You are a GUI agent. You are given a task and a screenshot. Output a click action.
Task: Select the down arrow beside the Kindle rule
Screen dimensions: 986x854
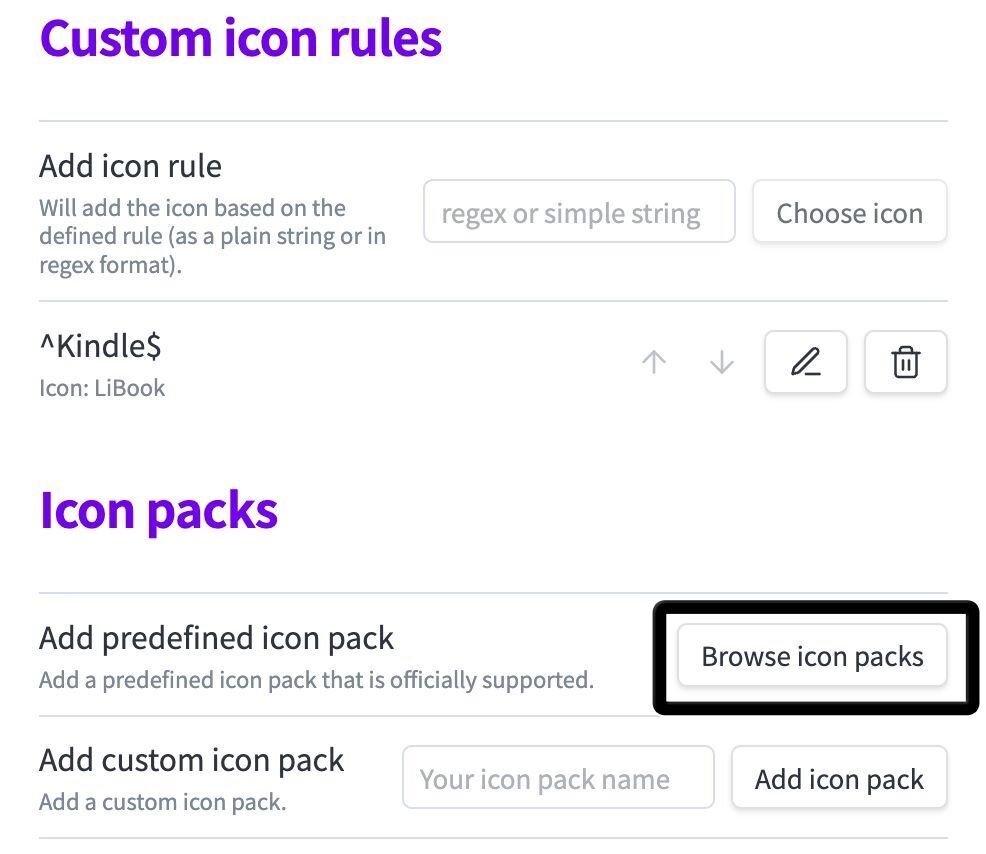coord(722,362)
